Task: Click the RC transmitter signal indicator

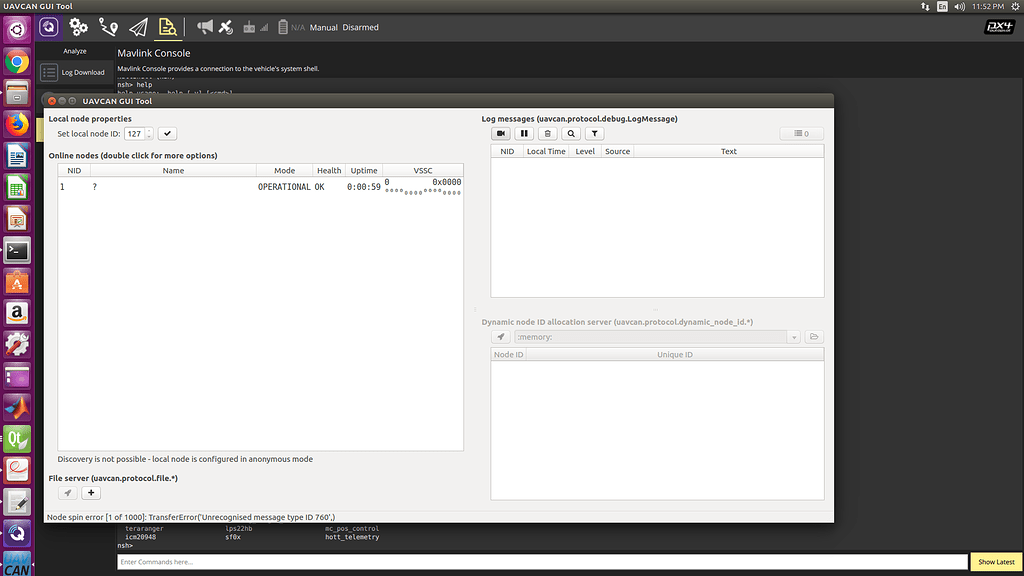Action: point(255,27)
